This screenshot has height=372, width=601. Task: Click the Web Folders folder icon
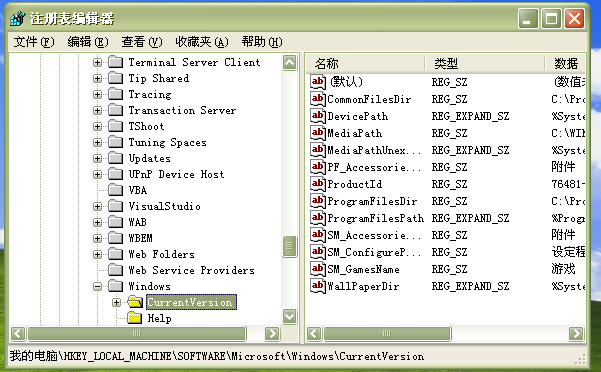[x=115, y=254]
